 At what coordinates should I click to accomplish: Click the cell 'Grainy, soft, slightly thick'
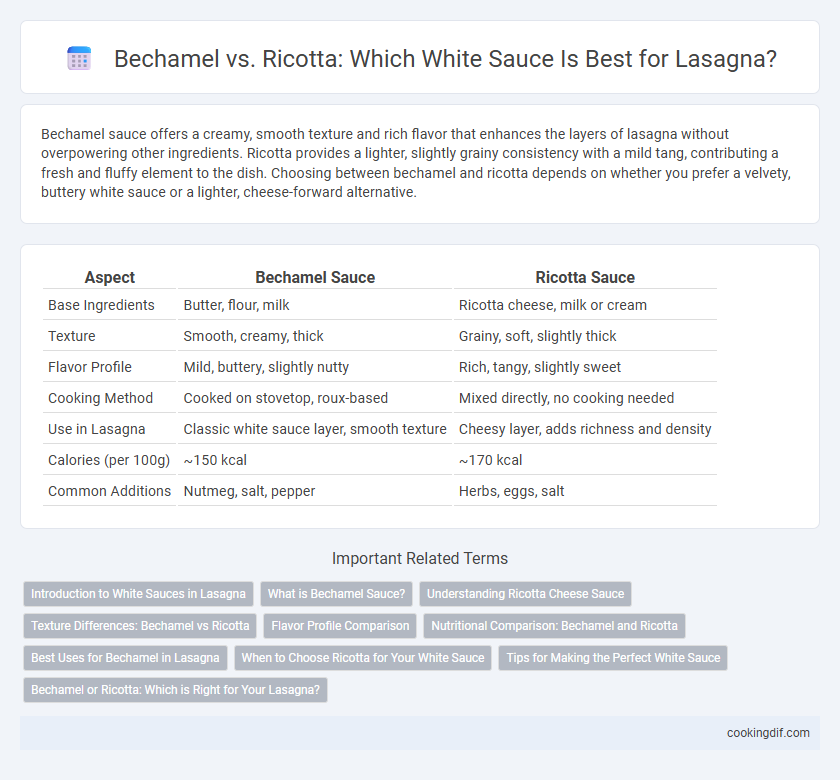tap(537, 336)
